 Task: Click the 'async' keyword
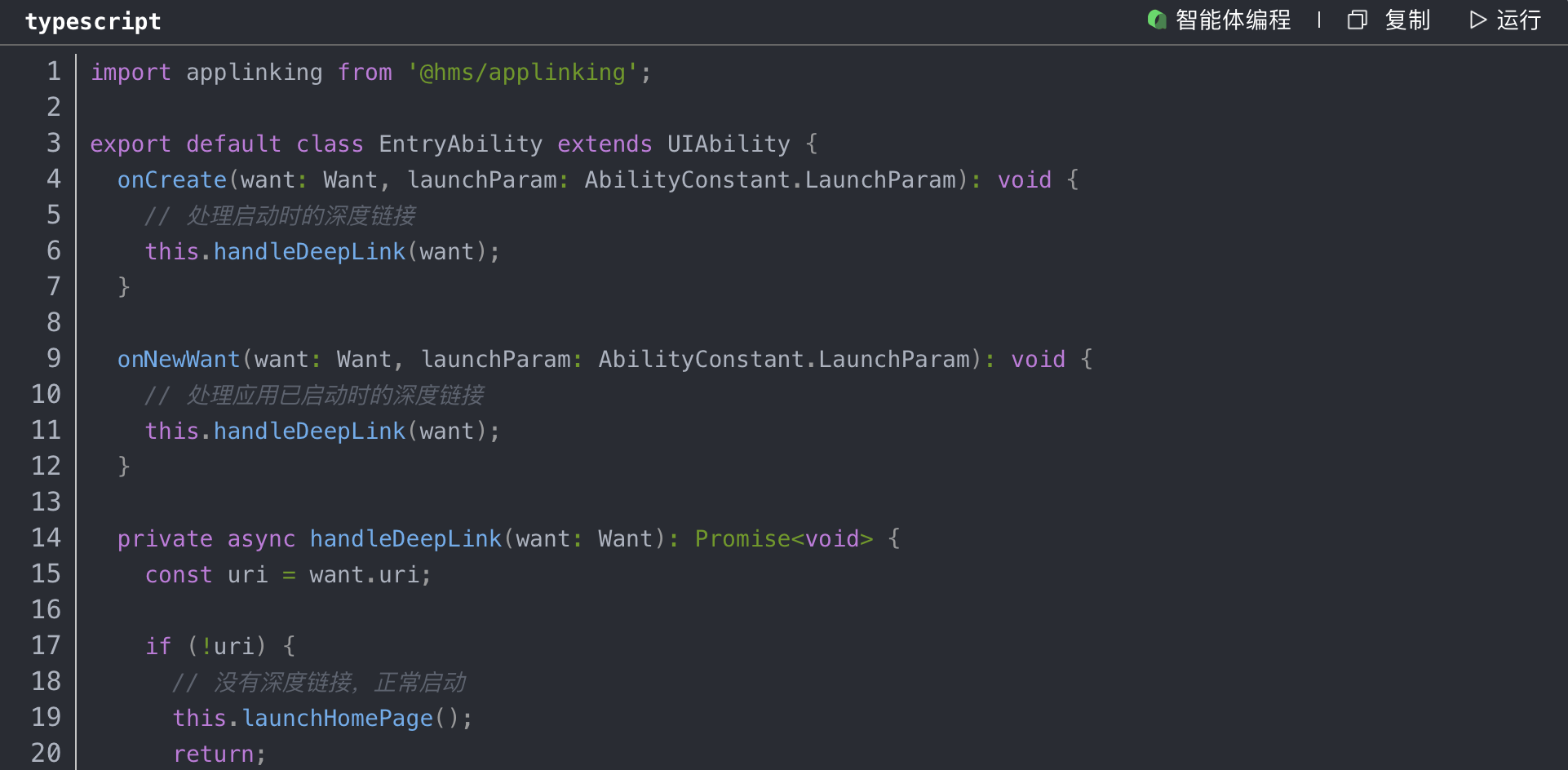(261, 539)
